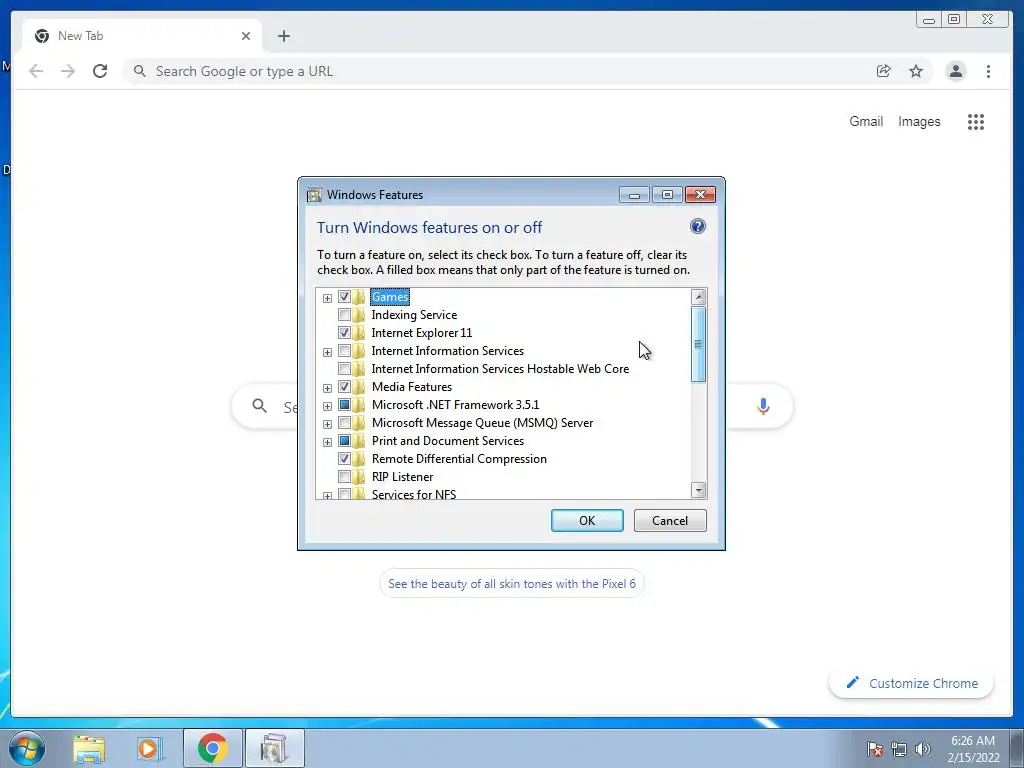
Task: Open Chrome's three-dot menu
Action: (x=988, y=71)
